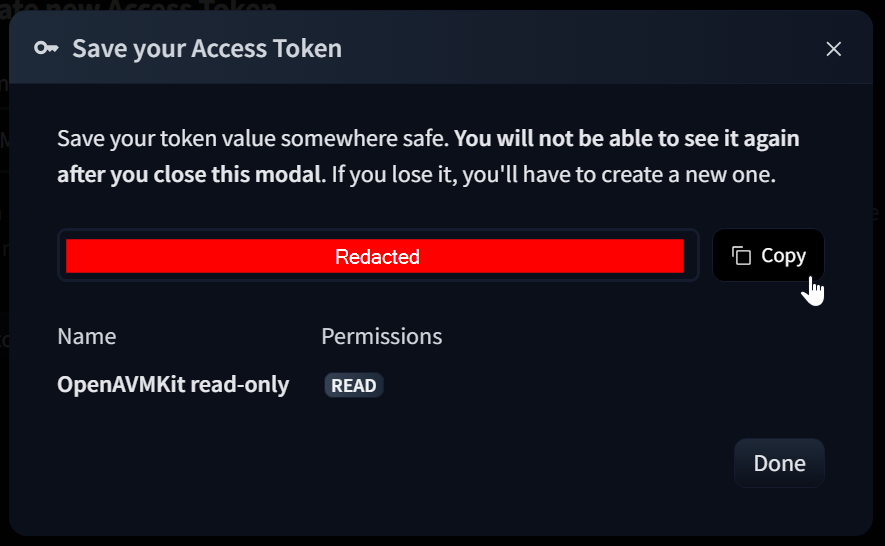This screenshot has width=885, height=546.
Task: Click the 'Save your token value somewhere safe' sentence
Action: pos(253,138)
